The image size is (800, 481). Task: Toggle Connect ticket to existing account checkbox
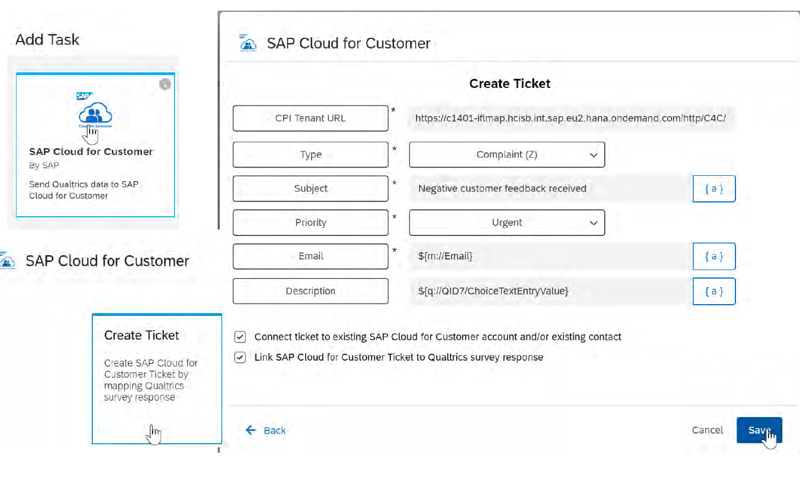pos(240,337)
